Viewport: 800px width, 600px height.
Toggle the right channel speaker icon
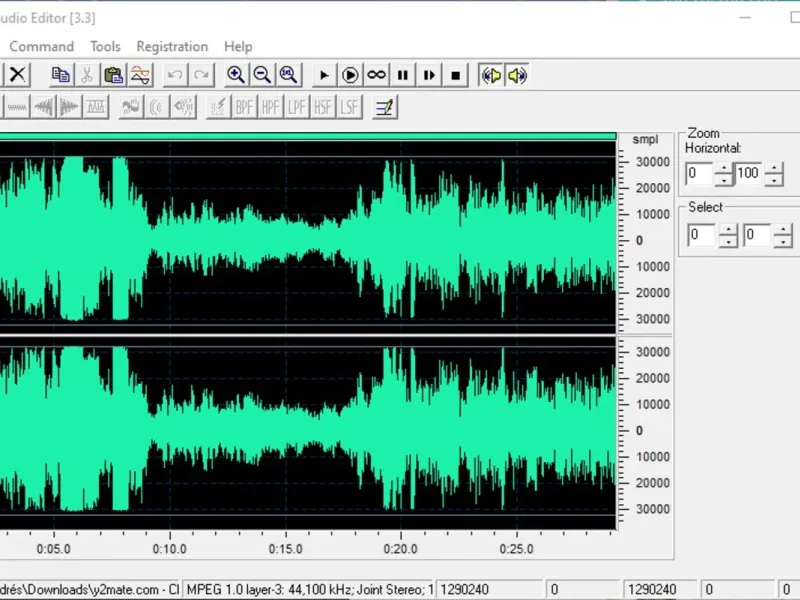(x=517, y=75)
